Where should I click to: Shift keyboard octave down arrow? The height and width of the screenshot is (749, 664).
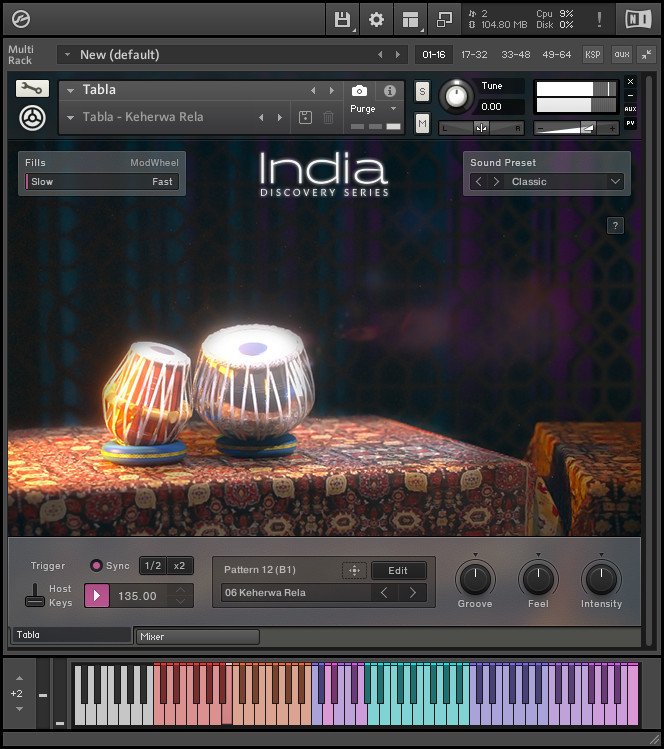[19, 709]
